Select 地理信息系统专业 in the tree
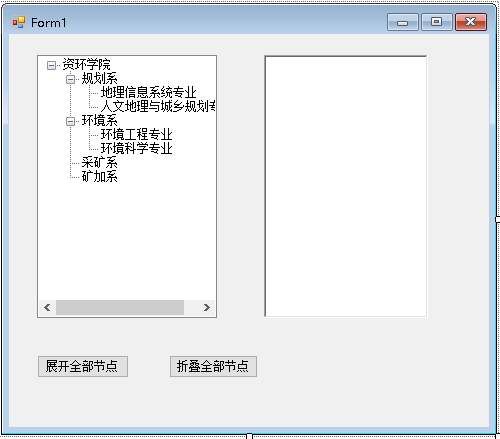This screenshot has height=439, width=500. [x=148, y=93]
